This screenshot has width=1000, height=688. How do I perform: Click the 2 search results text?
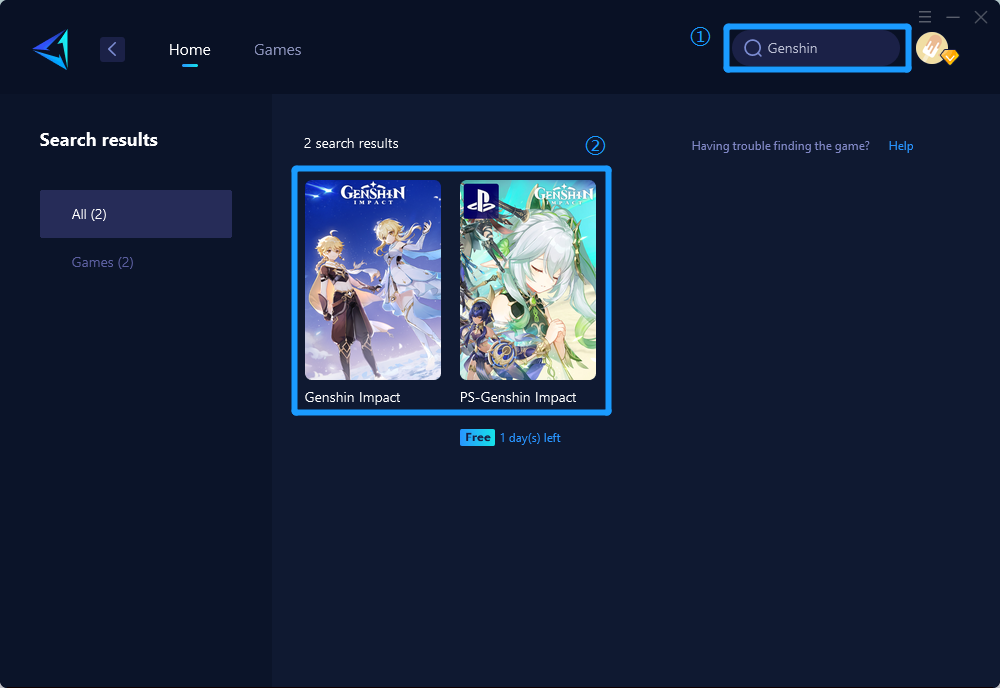(x=351, y=143)
